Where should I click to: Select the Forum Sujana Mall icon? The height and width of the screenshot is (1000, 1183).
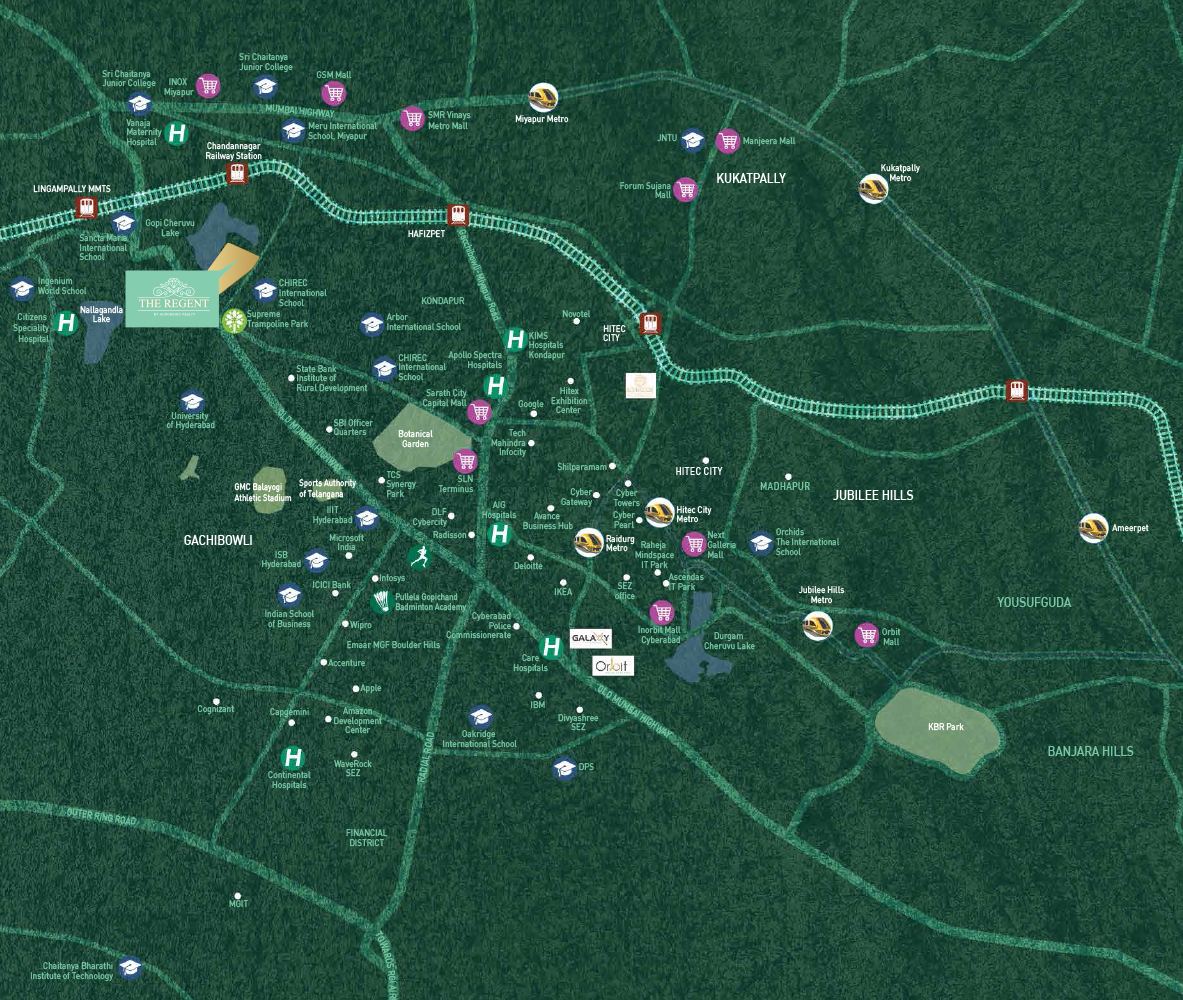(685, 190)
